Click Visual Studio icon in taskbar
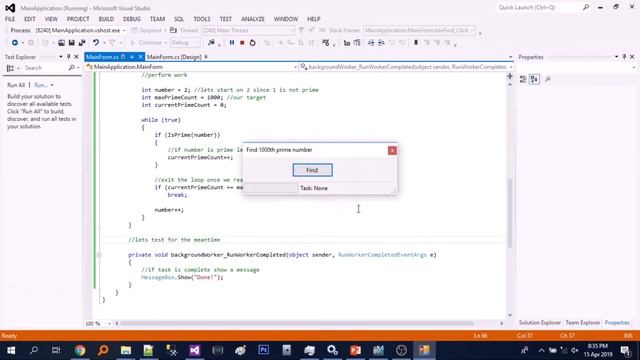Viewport: 640px width, 360px height. tap(195, 350)
